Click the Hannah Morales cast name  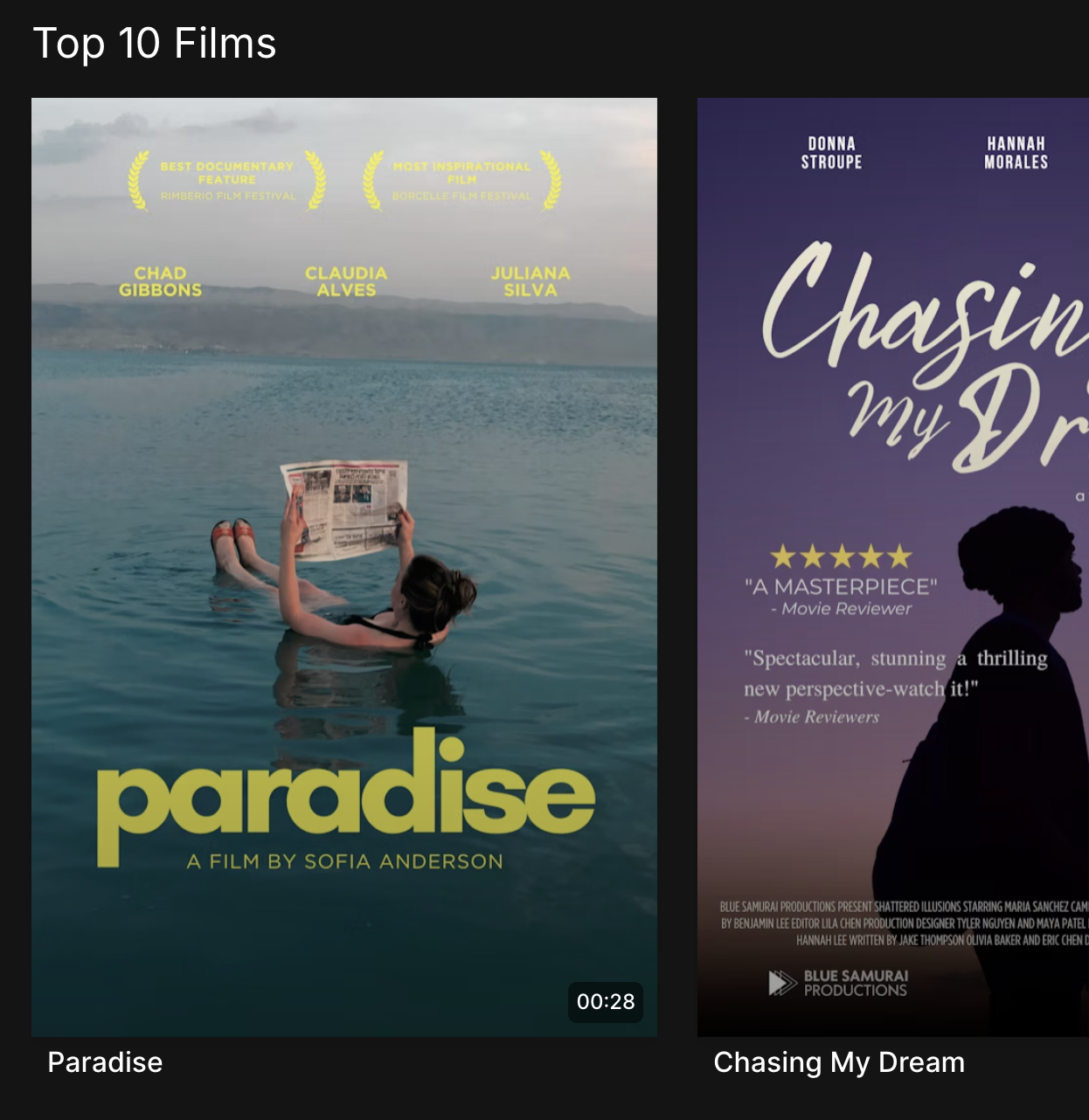click(1016, 153)
